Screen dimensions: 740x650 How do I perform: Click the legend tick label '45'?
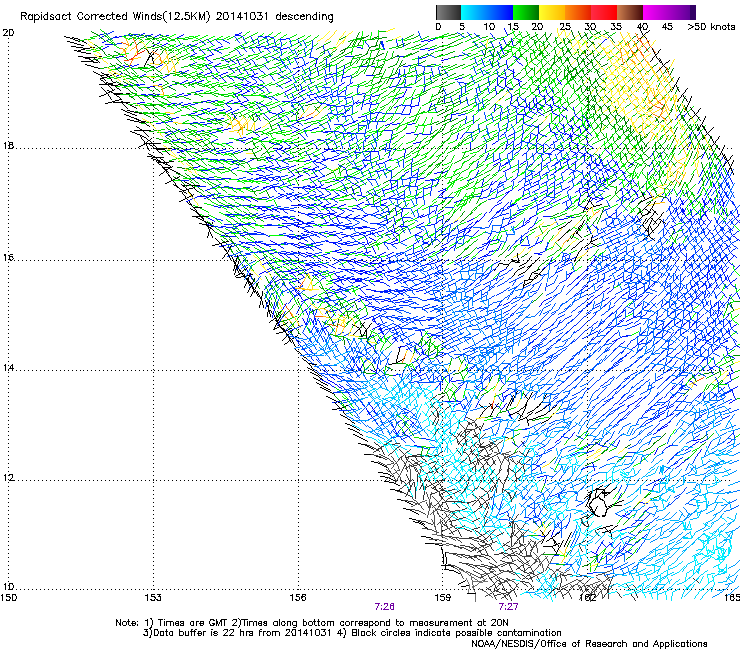click(667, 27)
